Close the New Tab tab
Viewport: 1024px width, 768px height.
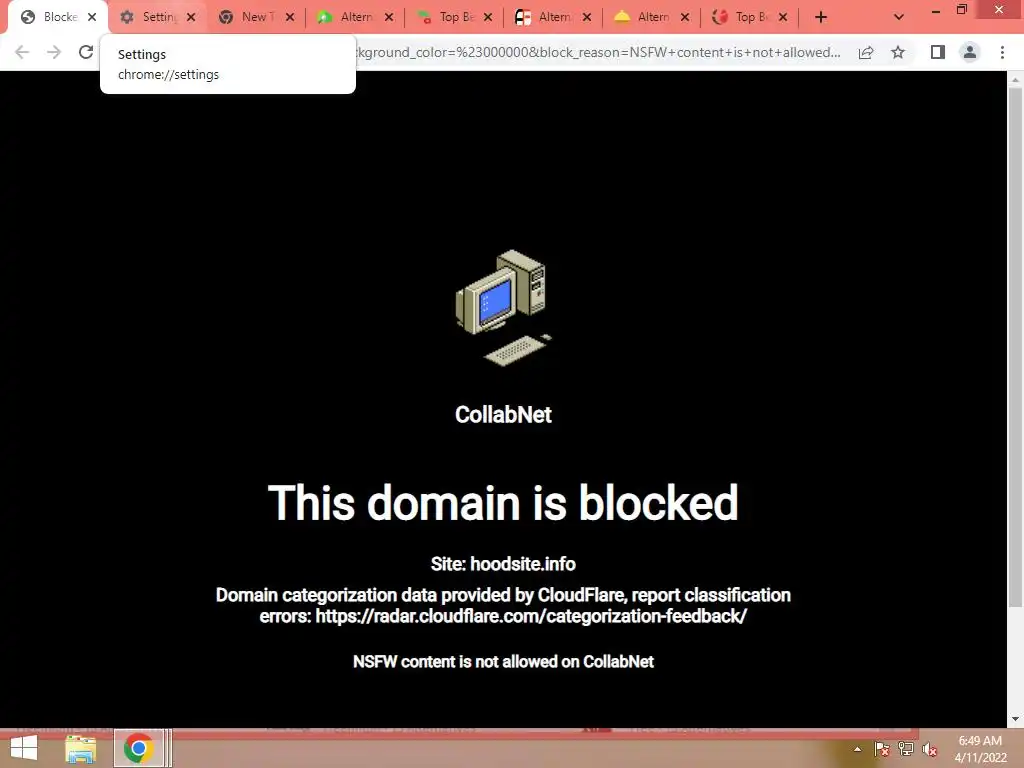[x=290, y=18]
